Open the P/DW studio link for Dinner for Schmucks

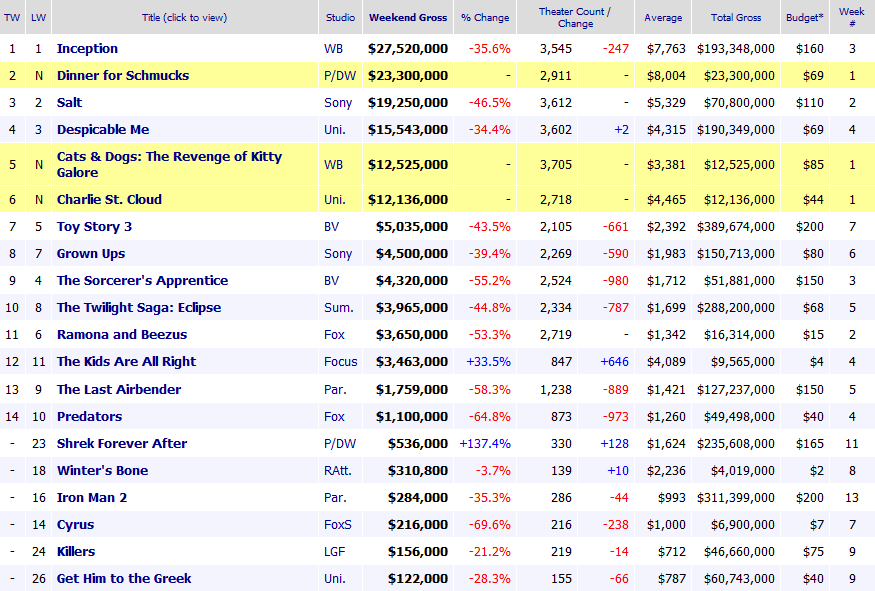pyautogui.click(x=340, y=75)
